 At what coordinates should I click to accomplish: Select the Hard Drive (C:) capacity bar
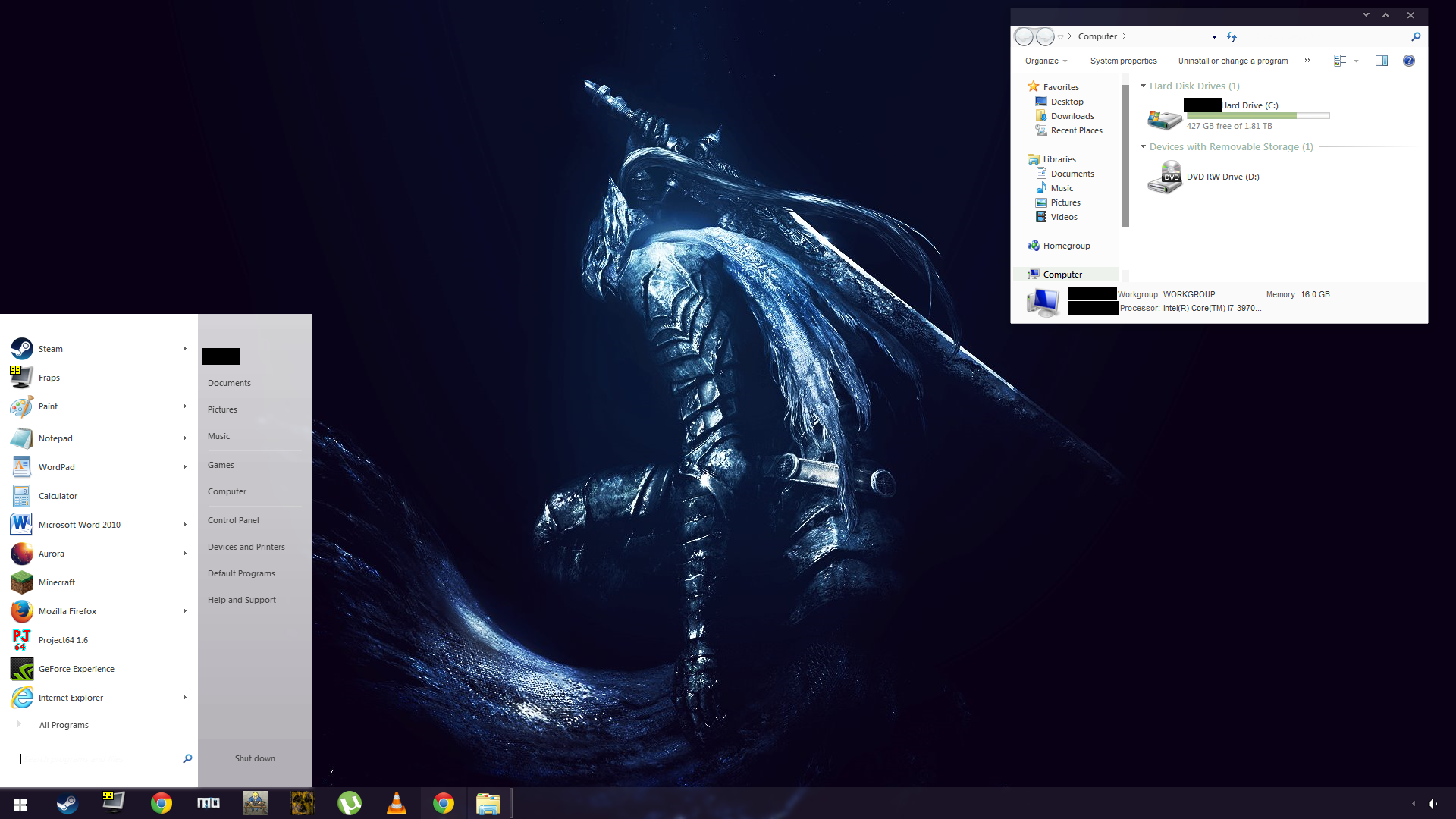1258,116
